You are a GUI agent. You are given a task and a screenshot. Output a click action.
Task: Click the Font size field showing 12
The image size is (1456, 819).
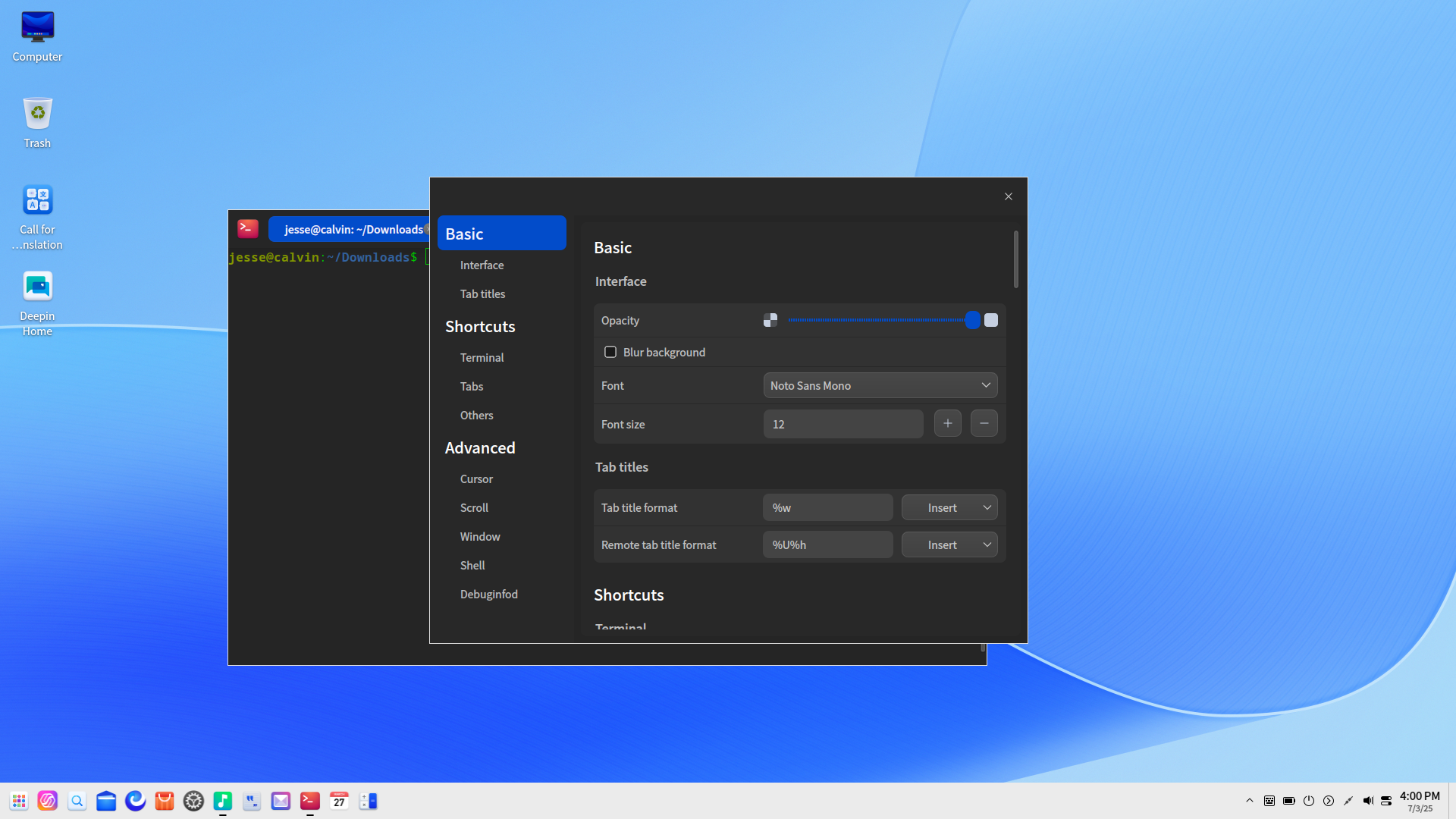[x=843, y=424]
